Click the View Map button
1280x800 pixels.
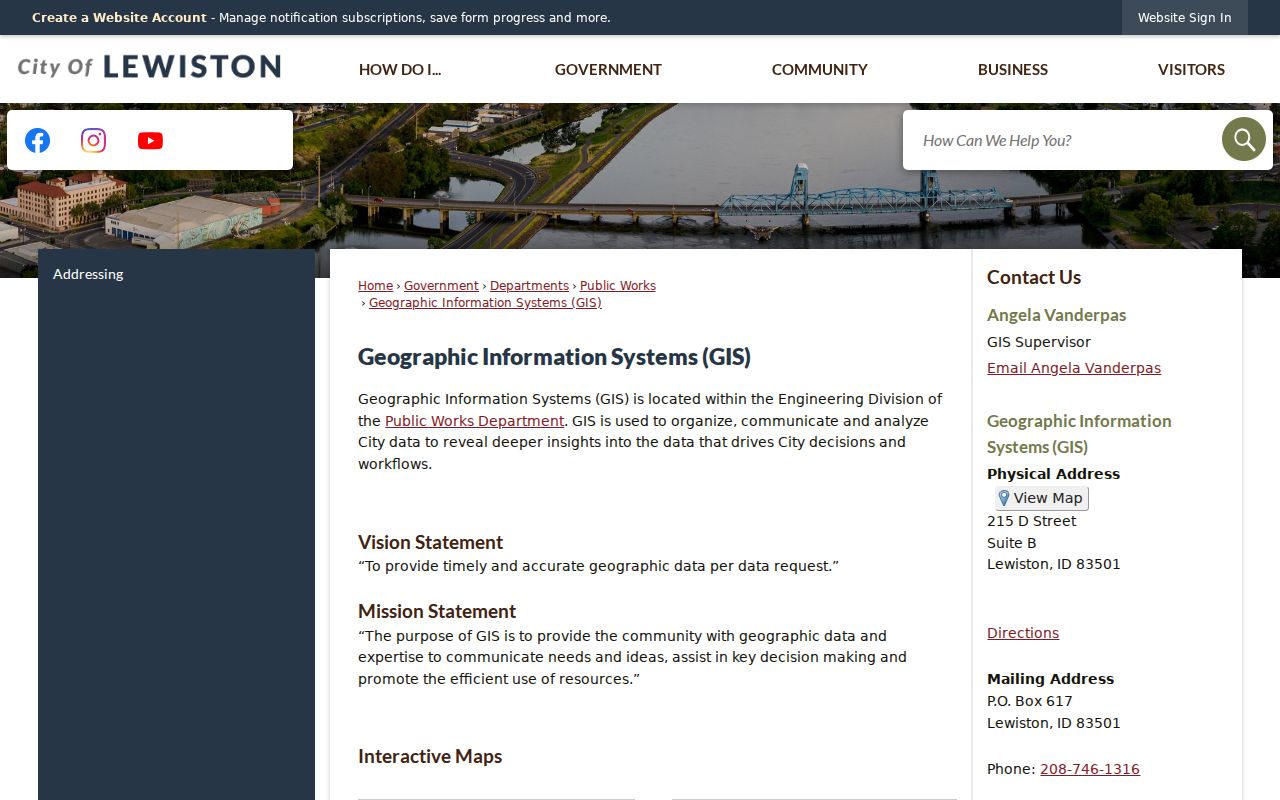pos(1041,498)
